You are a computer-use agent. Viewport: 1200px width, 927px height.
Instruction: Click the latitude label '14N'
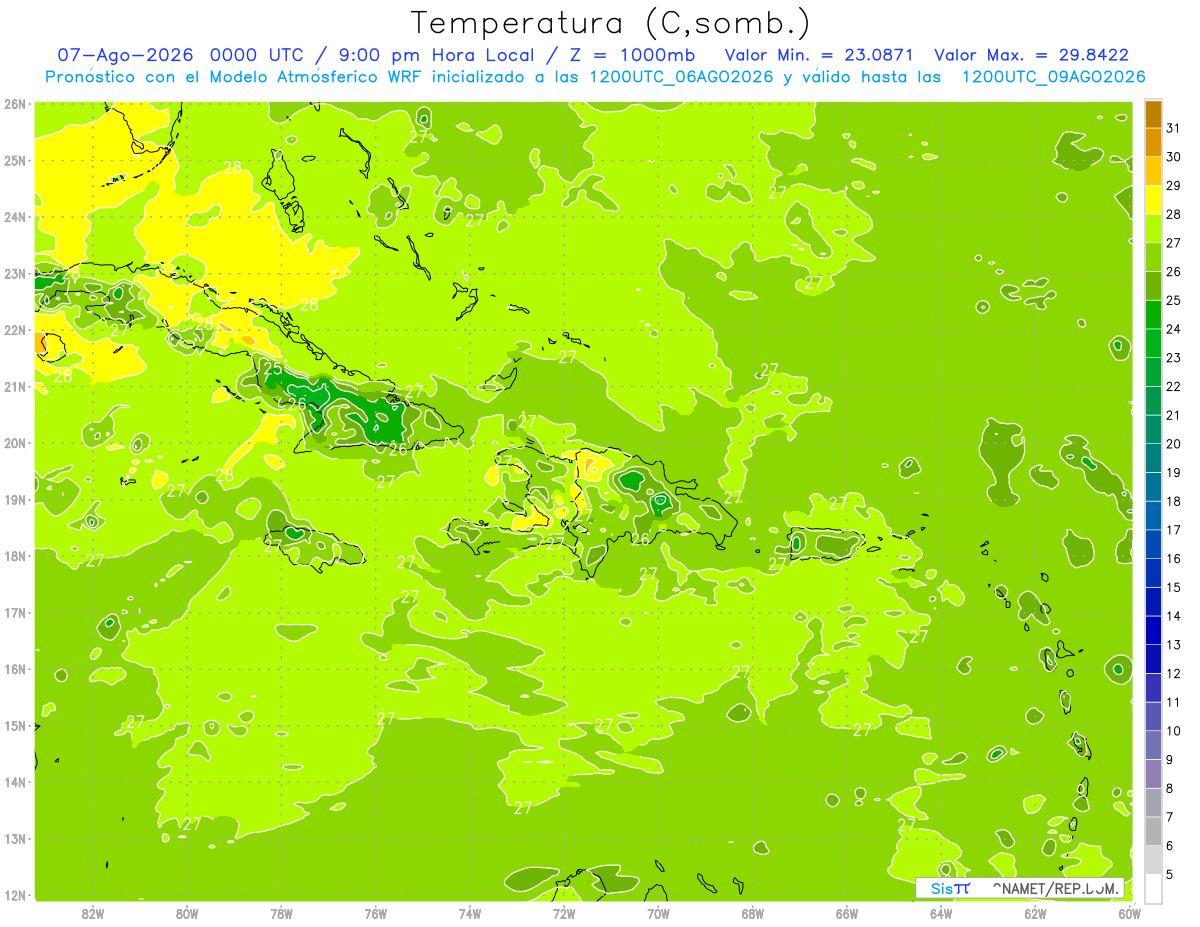14,782
